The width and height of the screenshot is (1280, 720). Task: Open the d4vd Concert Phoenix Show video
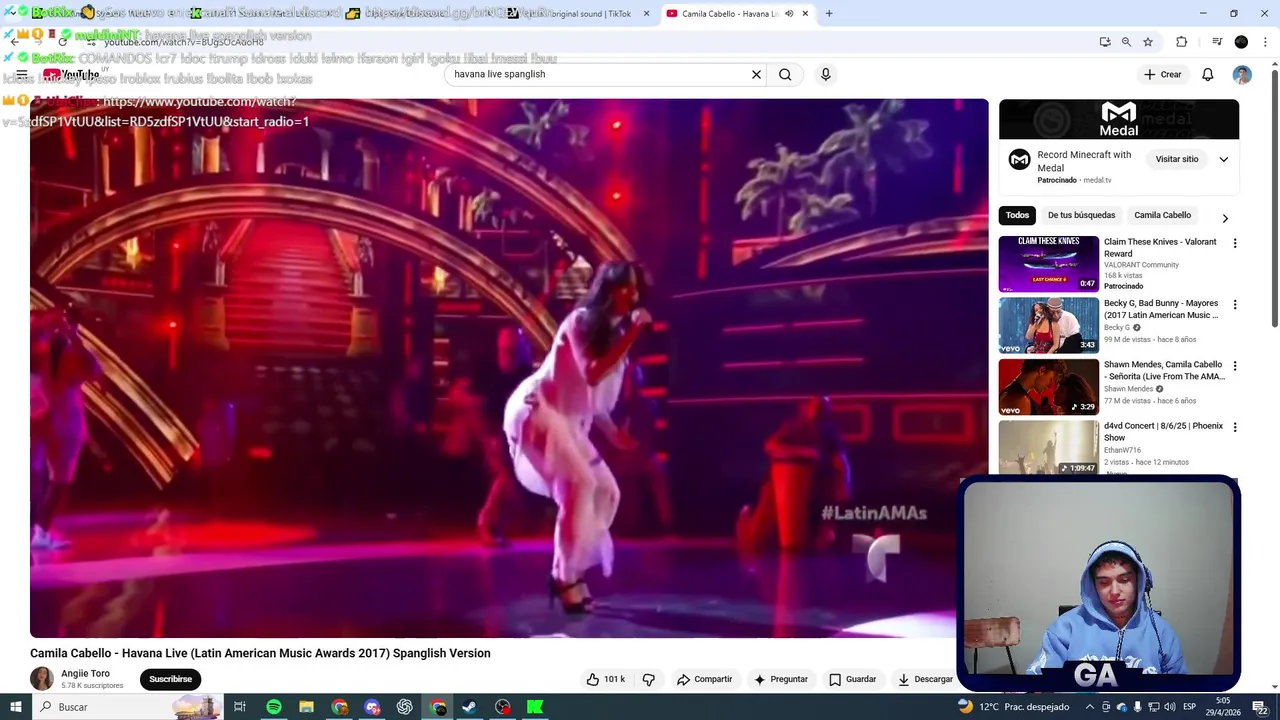(x=1163, y=431)
